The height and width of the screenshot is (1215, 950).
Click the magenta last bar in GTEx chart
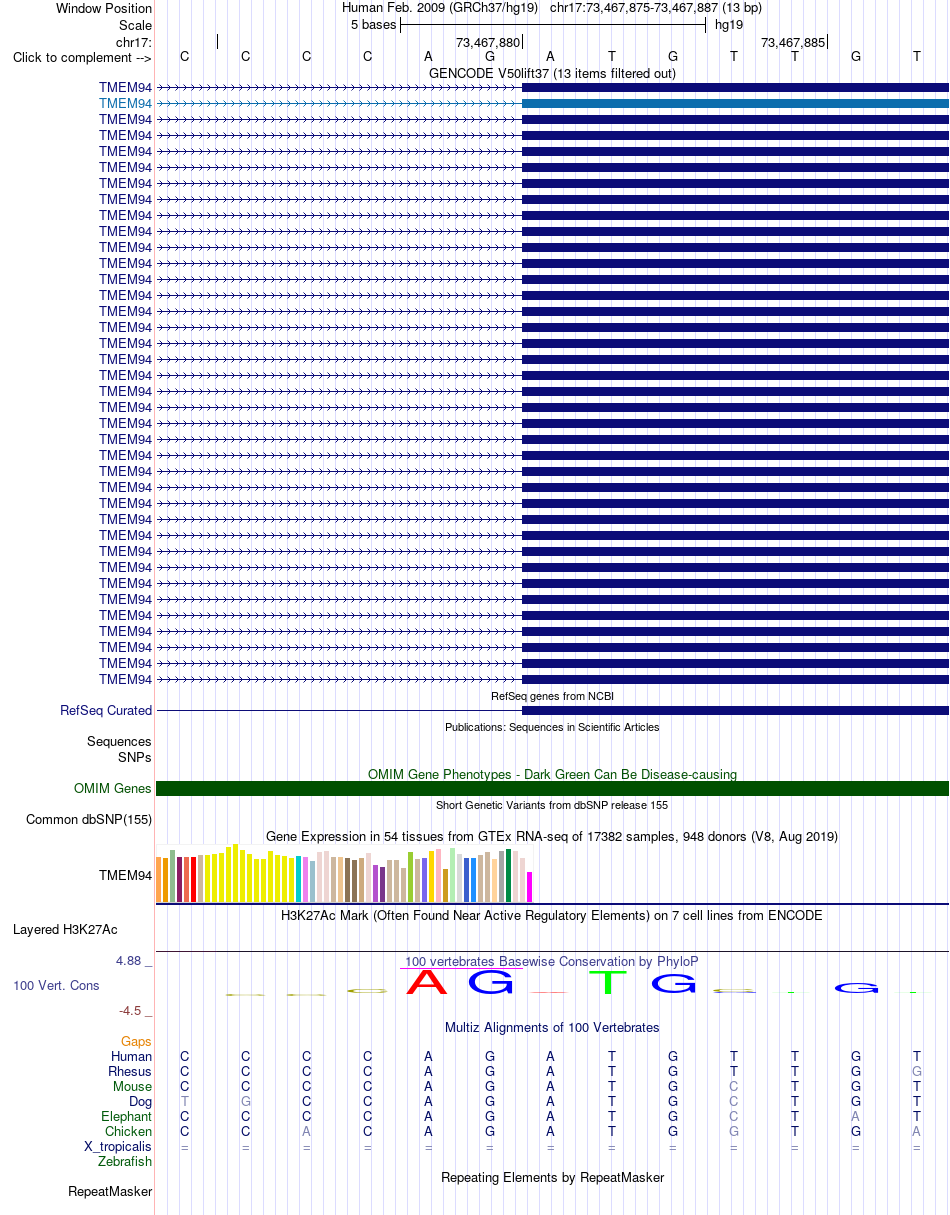[530, 887]
